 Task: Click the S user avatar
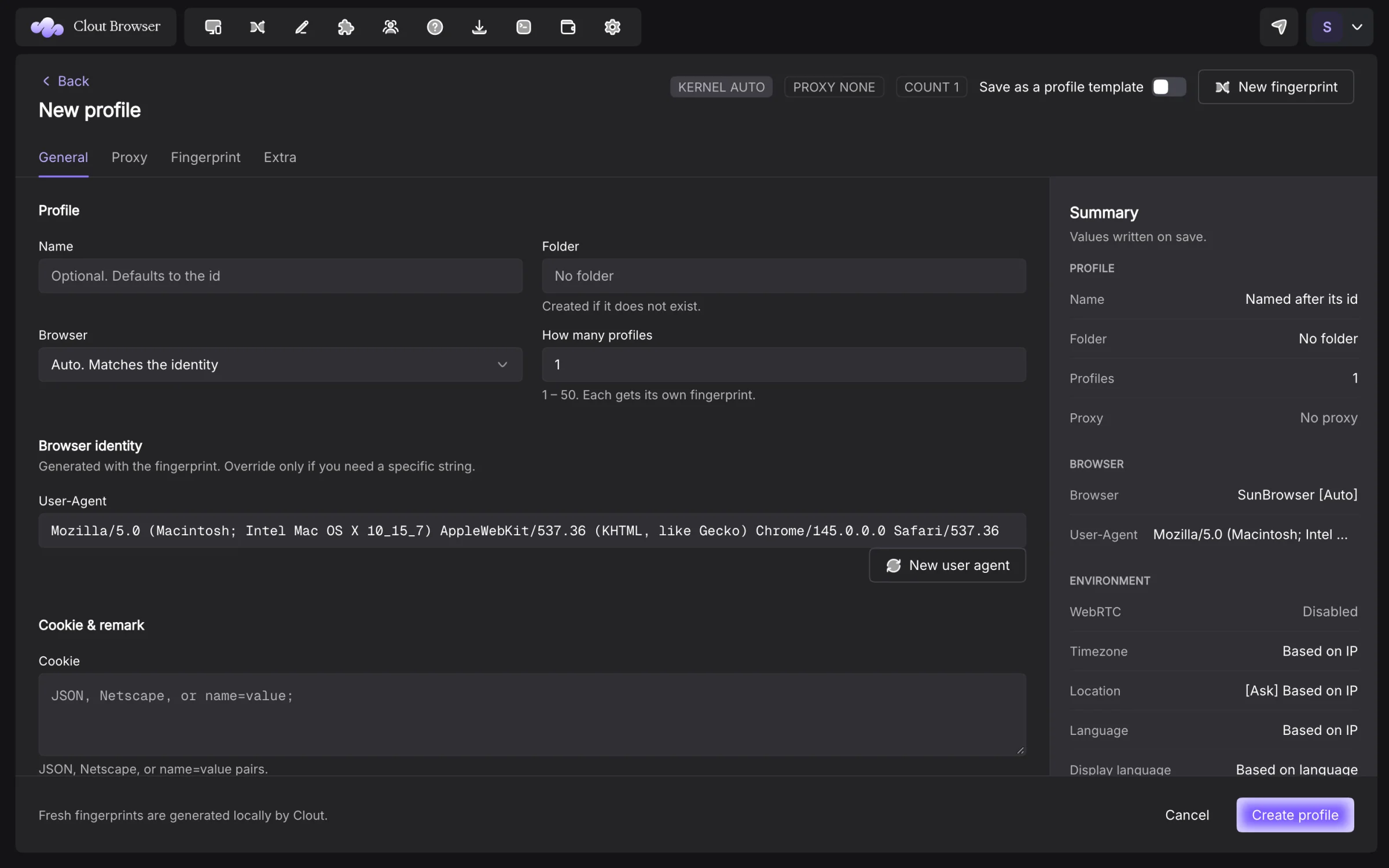1326,27
